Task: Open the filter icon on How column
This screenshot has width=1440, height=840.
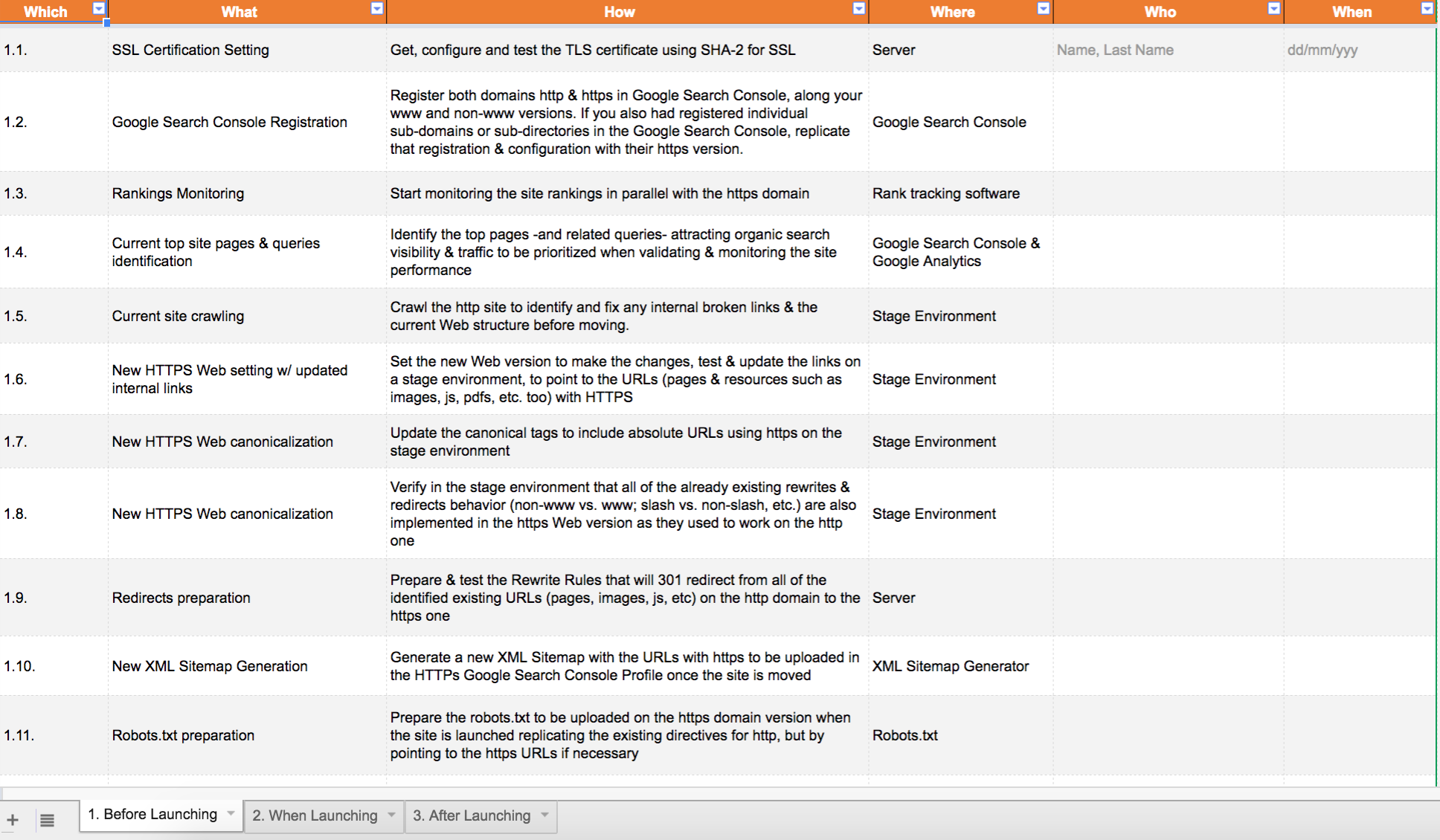Action: (x=859, y=8)
